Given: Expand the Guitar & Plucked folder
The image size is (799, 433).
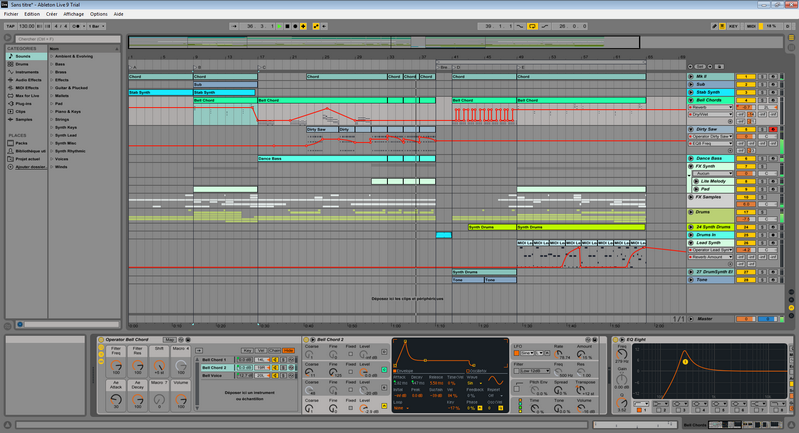Looking at the screenshot, I should click(x=52, y=88).
